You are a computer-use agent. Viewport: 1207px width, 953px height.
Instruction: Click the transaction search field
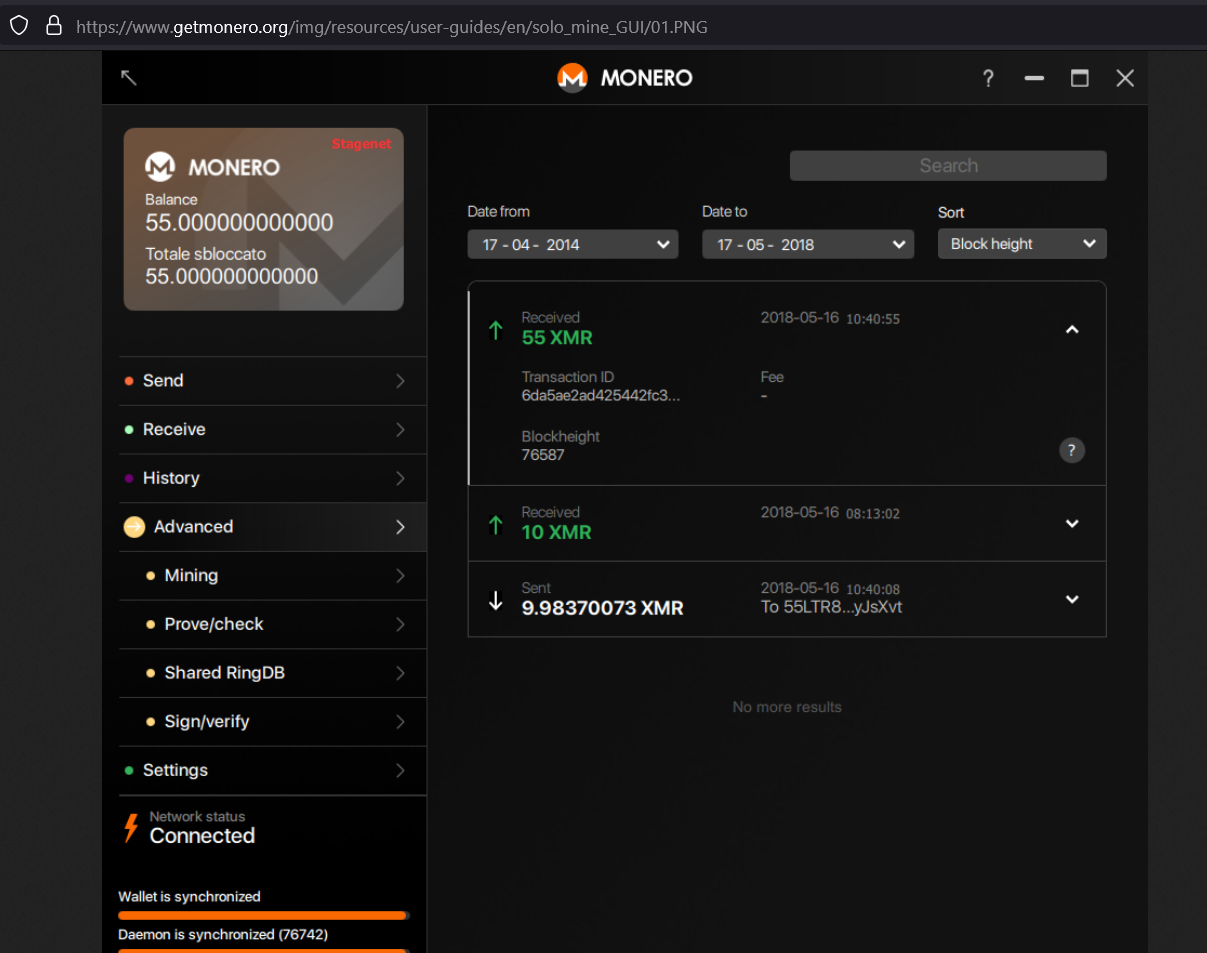point(947,166)
